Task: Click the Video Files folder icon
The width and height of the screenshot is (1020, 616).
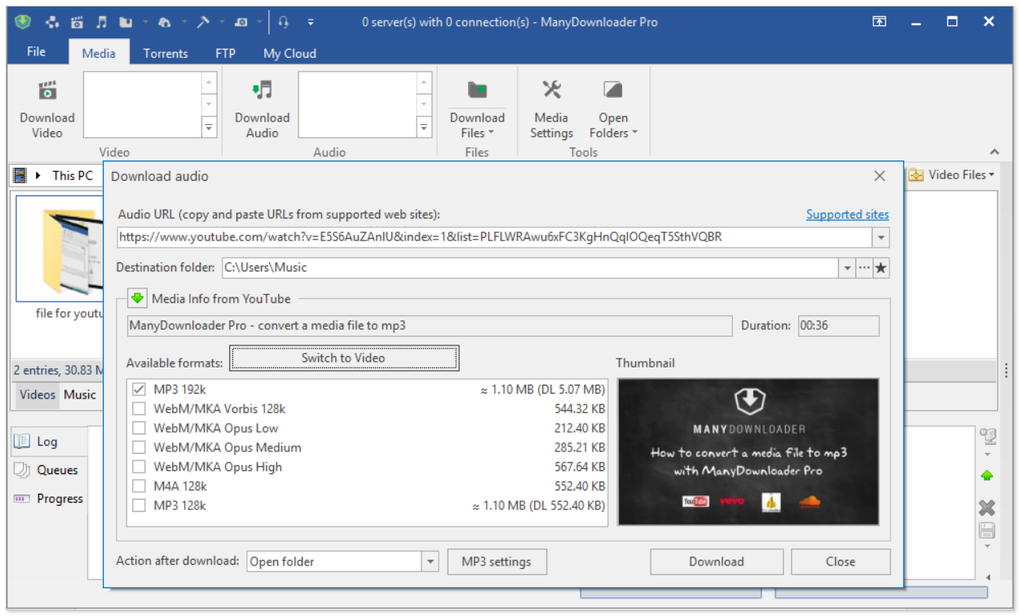Action: coord(916,175)
